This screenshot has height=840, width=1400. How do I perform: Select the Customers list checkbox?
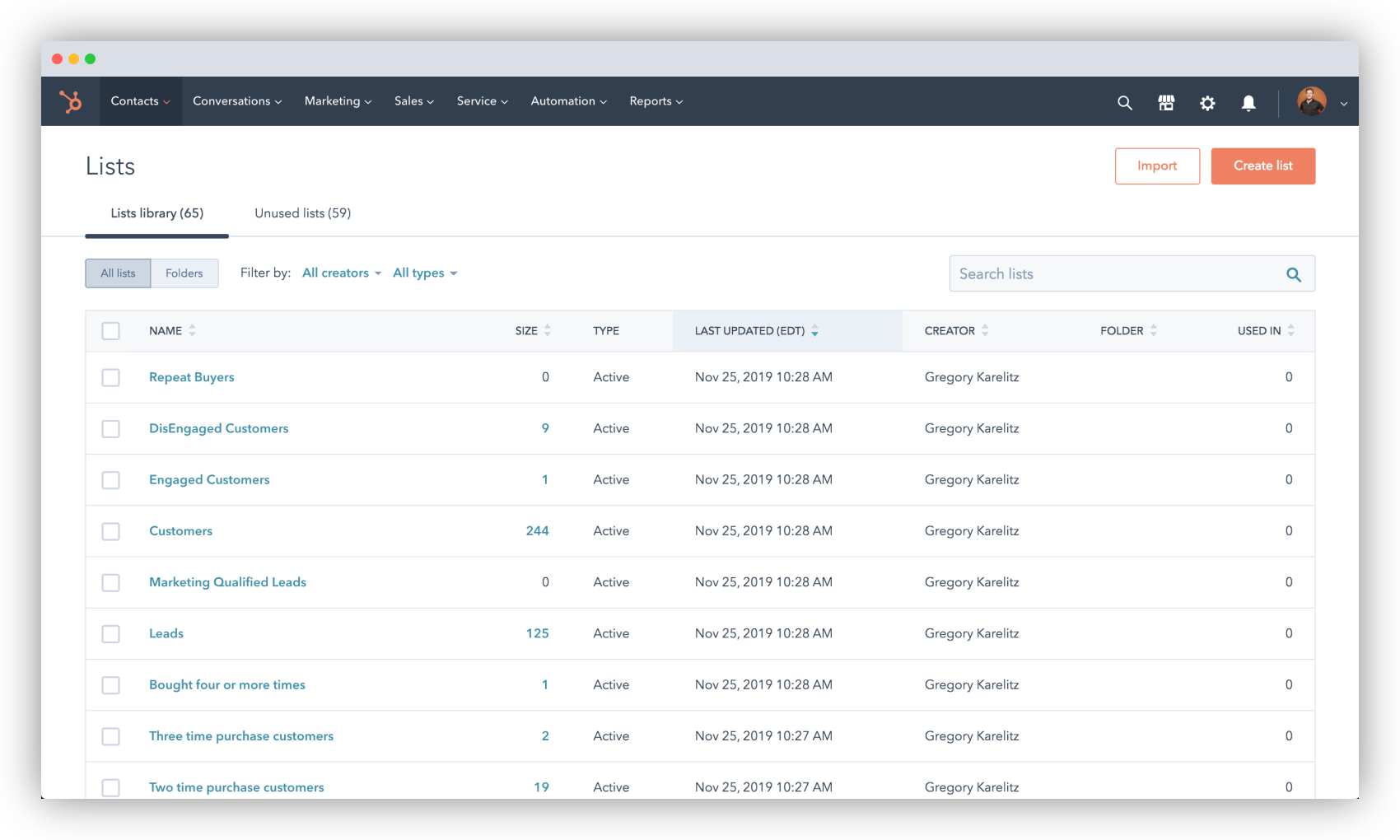pyautogui.click(x=110, y=531)
